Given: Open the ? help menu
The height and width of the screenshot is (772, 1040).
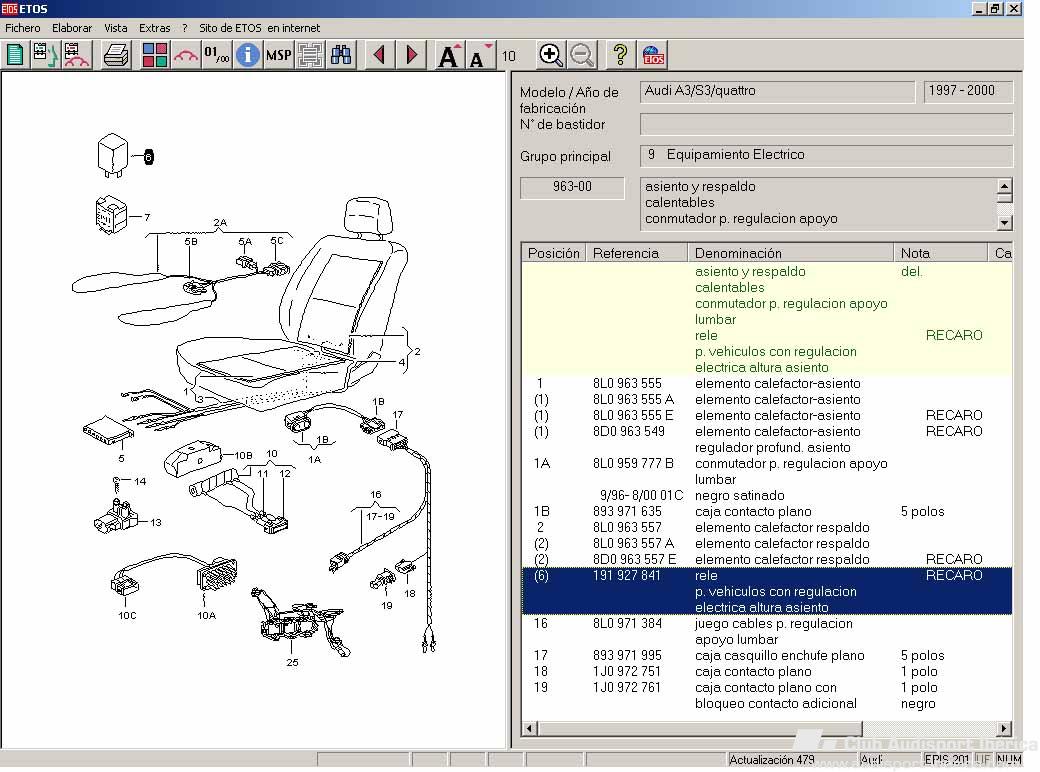Looking at the screenshot, I should point(185,28).
